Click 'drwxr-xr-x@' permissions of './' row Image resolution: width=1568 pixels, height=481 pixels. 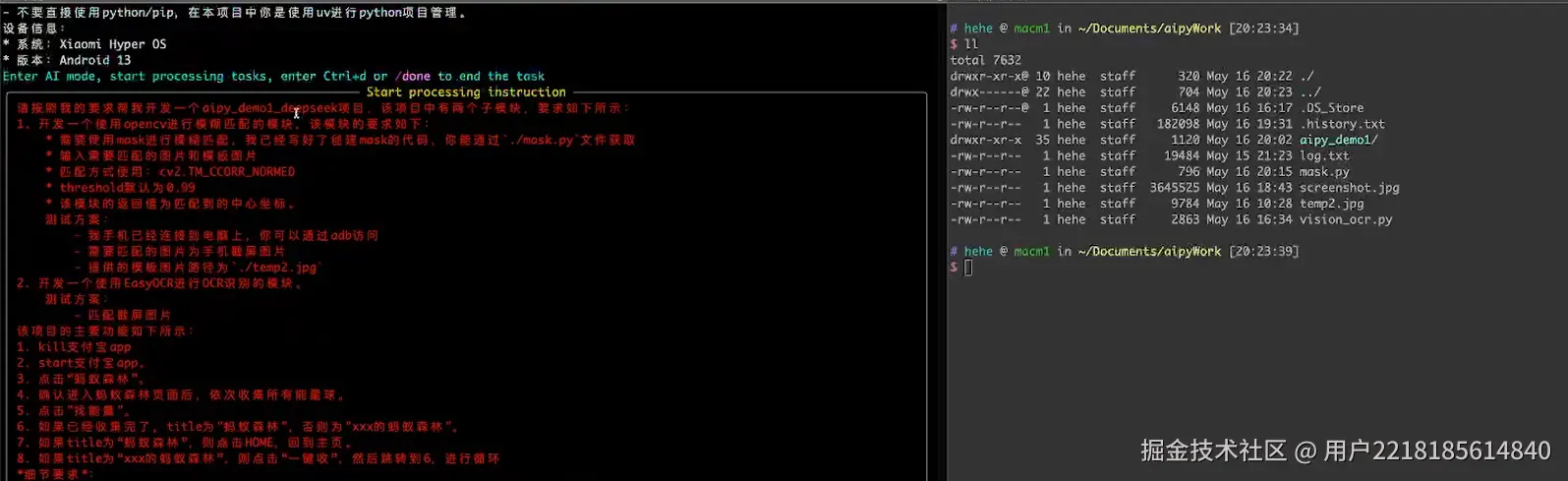point(989,76)
